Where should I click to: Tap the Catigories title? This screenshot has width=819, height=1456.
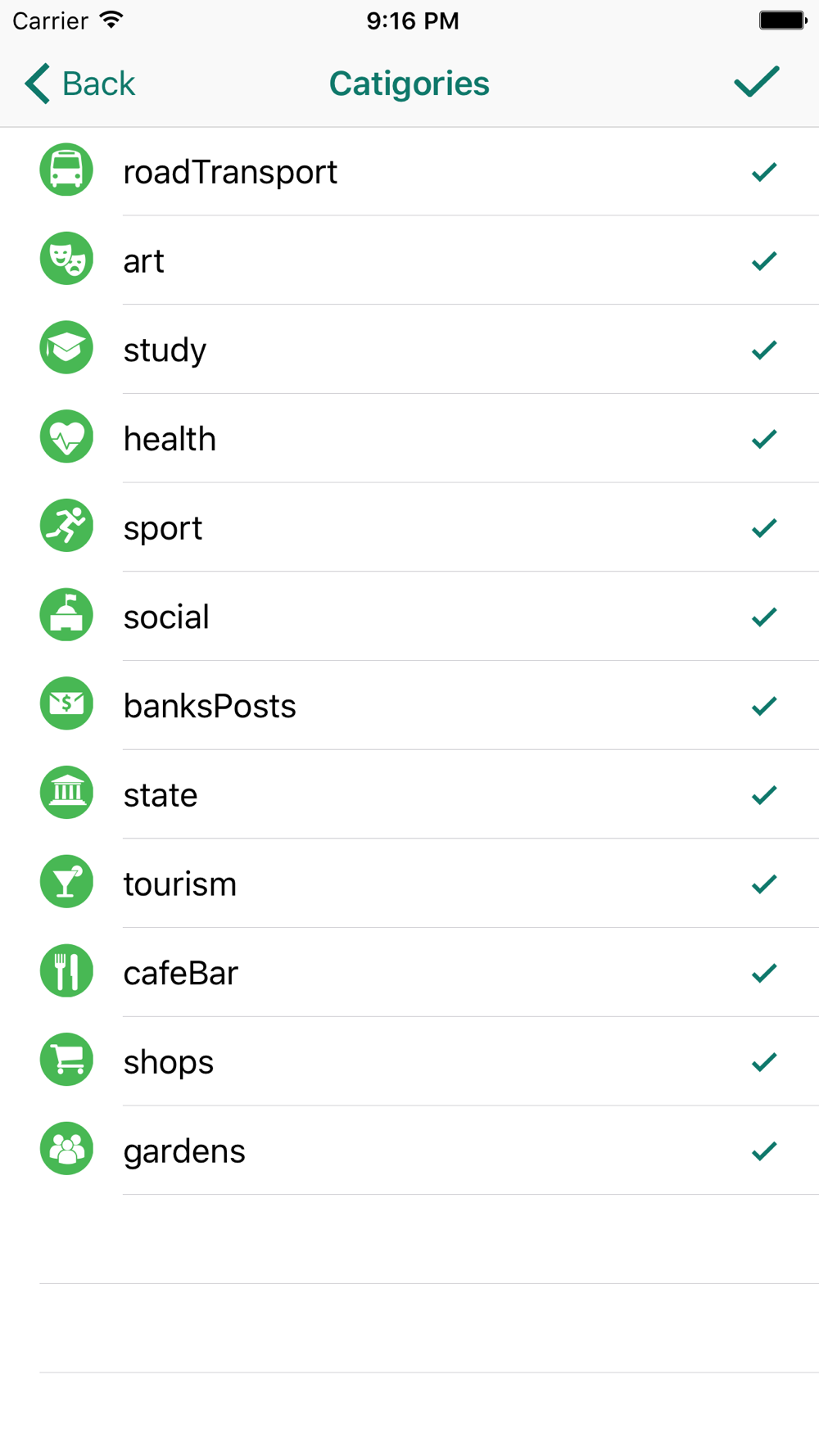pyautogui.click(x=409, y=84)
